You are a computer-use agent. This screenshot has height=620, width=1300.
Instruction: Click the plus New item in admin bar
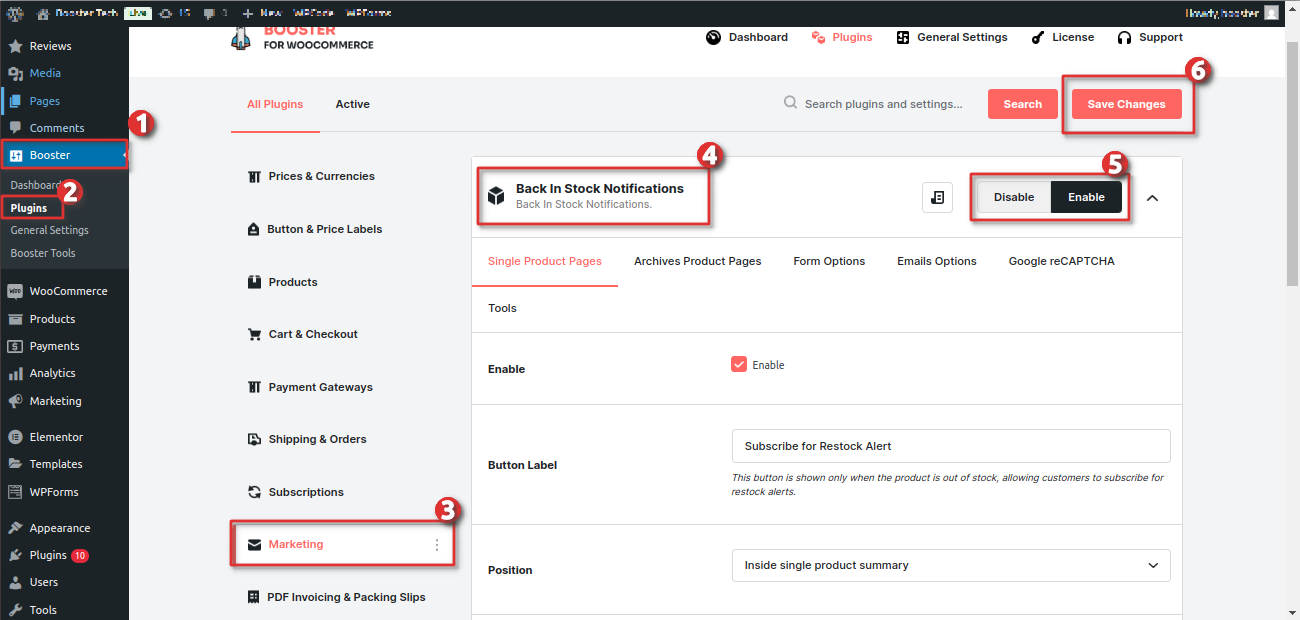(262, 13)
